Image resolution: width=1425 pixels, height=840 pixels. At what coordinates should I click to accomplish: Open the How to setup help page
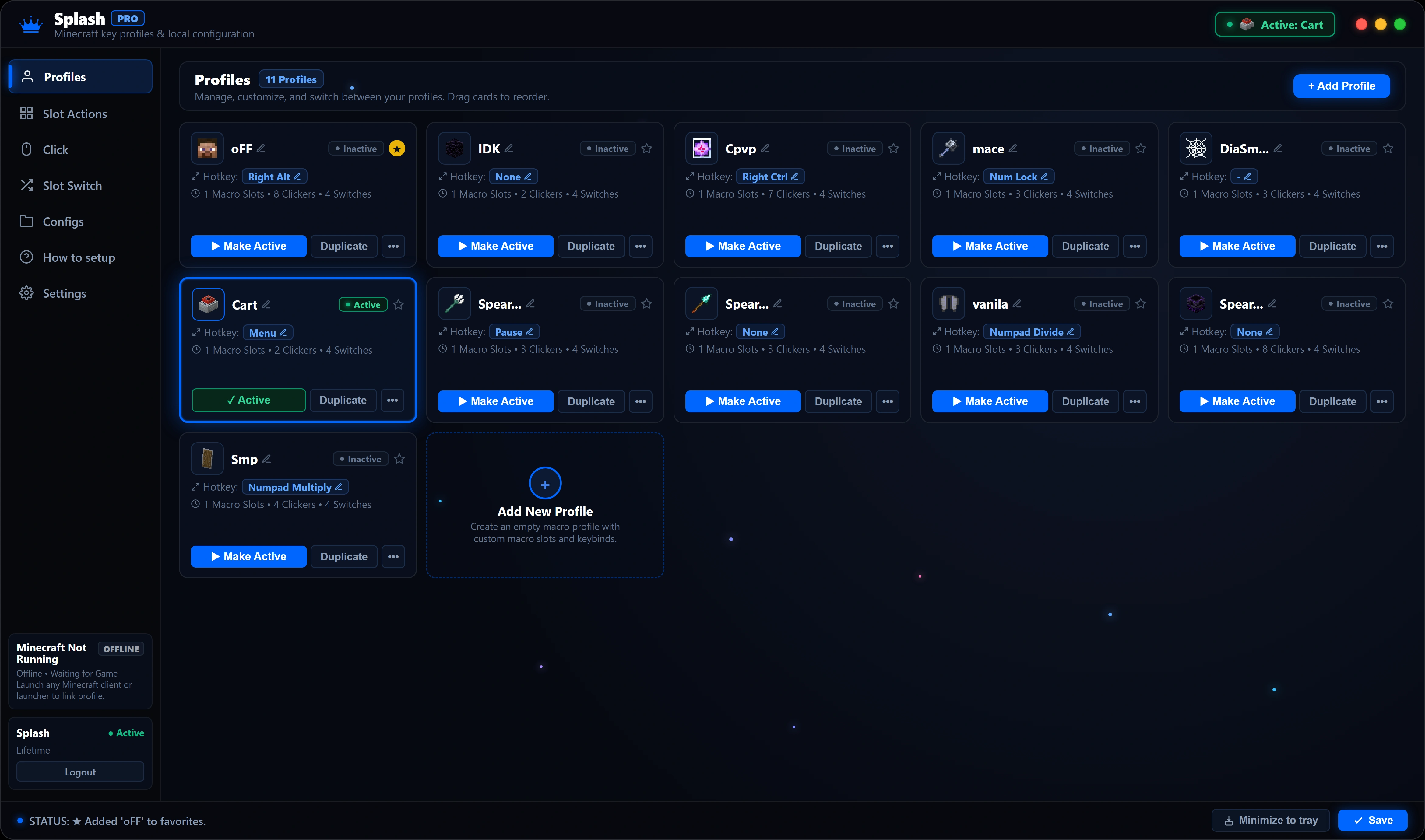click(80, 257)
